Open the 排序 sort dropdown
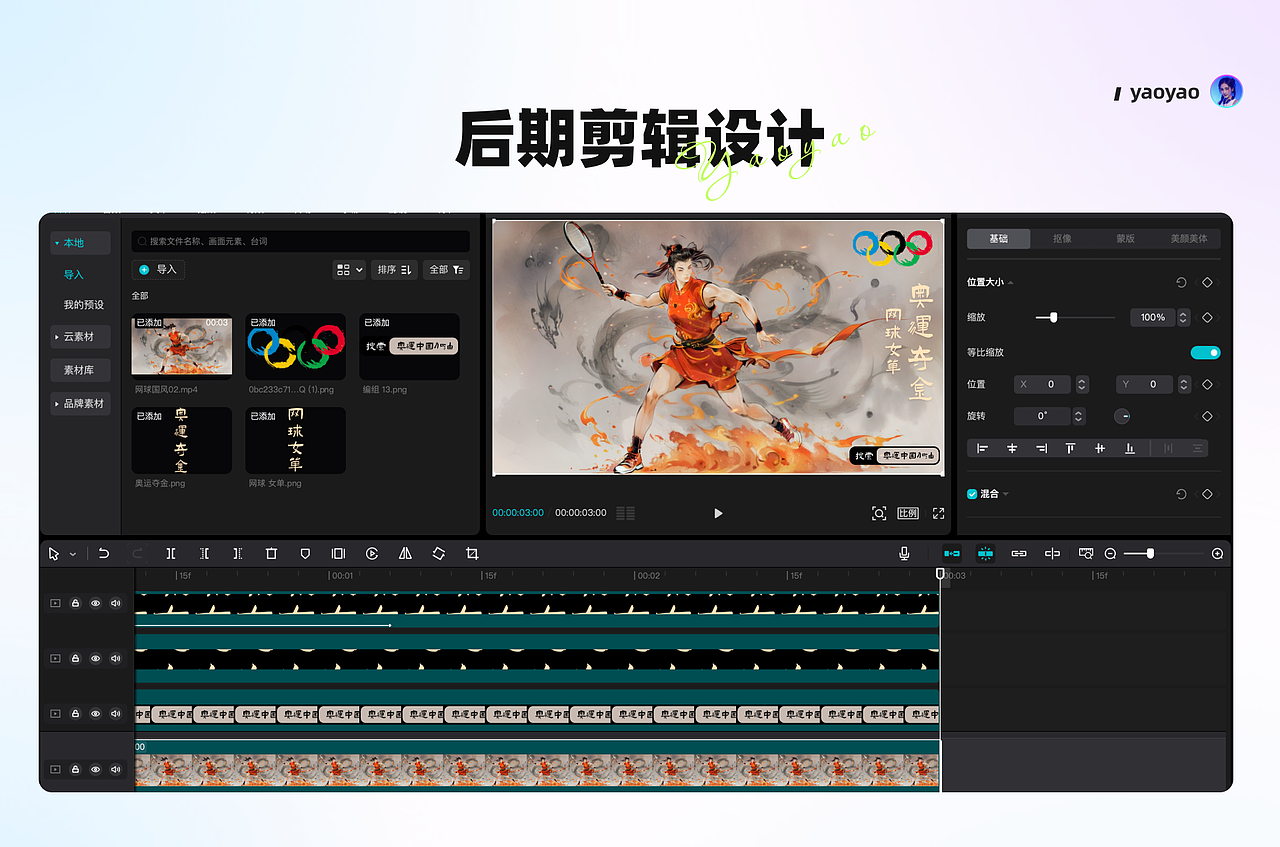This screenshot has width=1280, height=847. tap(394, 269)
